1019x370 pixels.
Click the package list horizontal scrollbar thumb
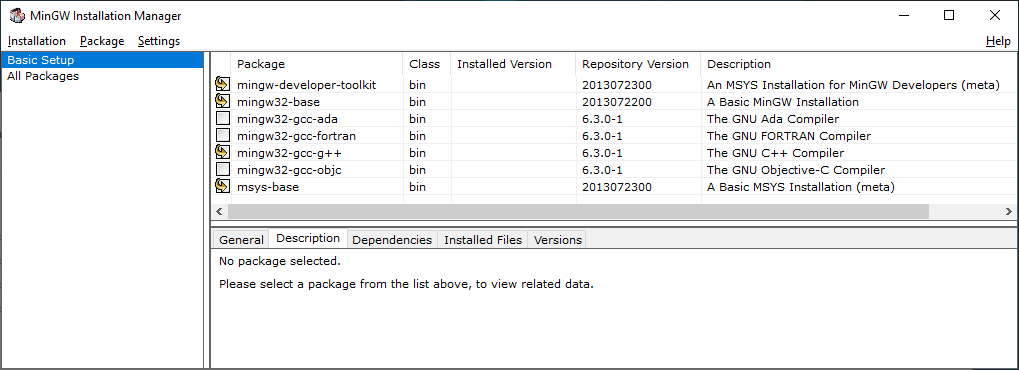coord(578,211)
